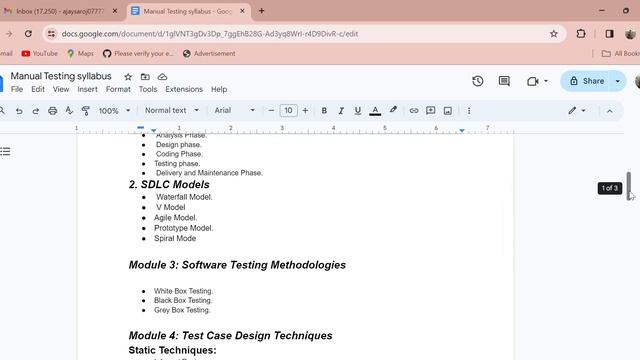The width and height of the screenshot is (640, 360).
Task: Open the Extensions menu
Action: (184, 89)
